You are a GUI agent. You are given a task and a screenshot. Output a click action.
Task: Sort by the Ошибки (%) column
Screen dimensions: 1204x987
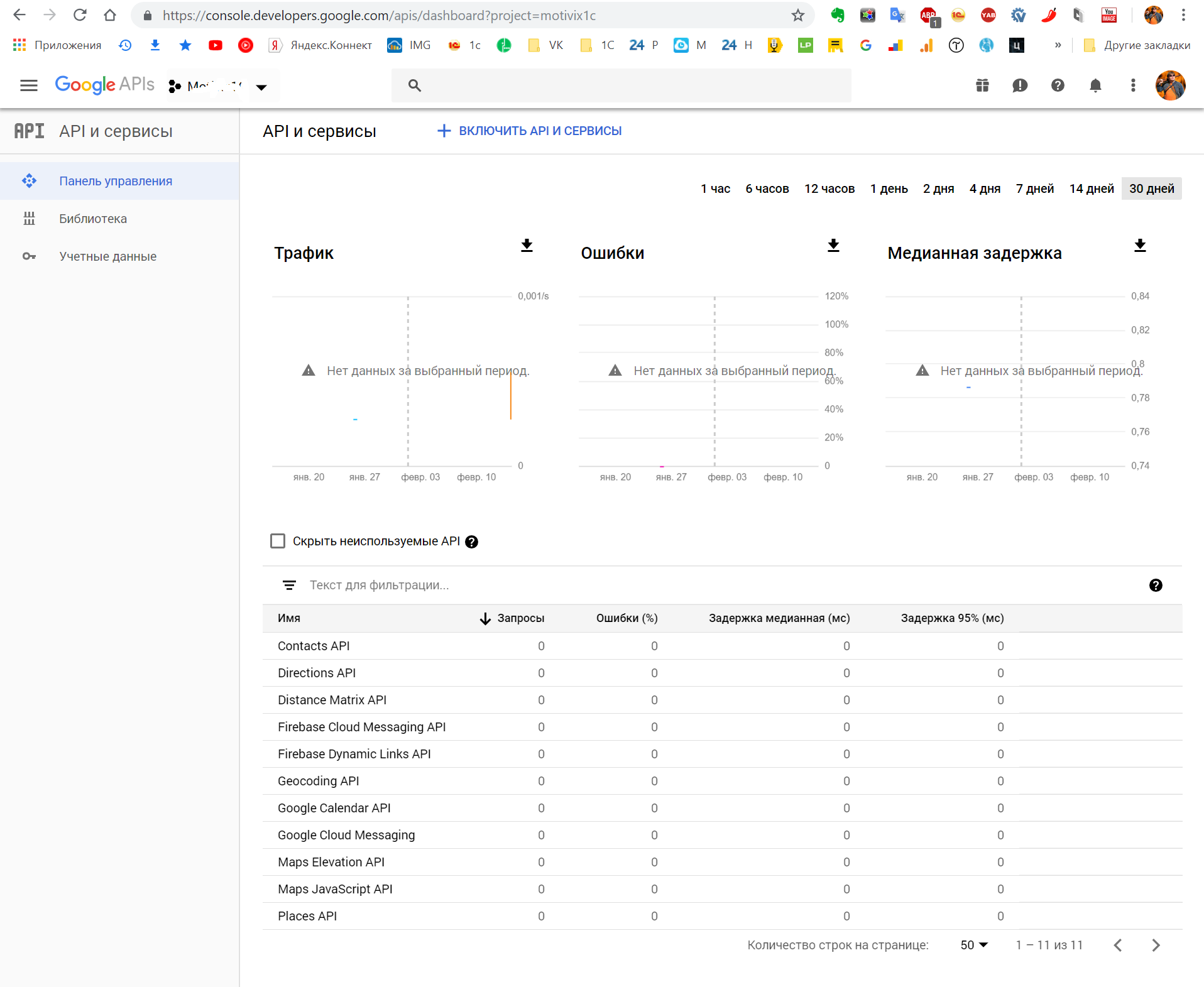[627, 618]
